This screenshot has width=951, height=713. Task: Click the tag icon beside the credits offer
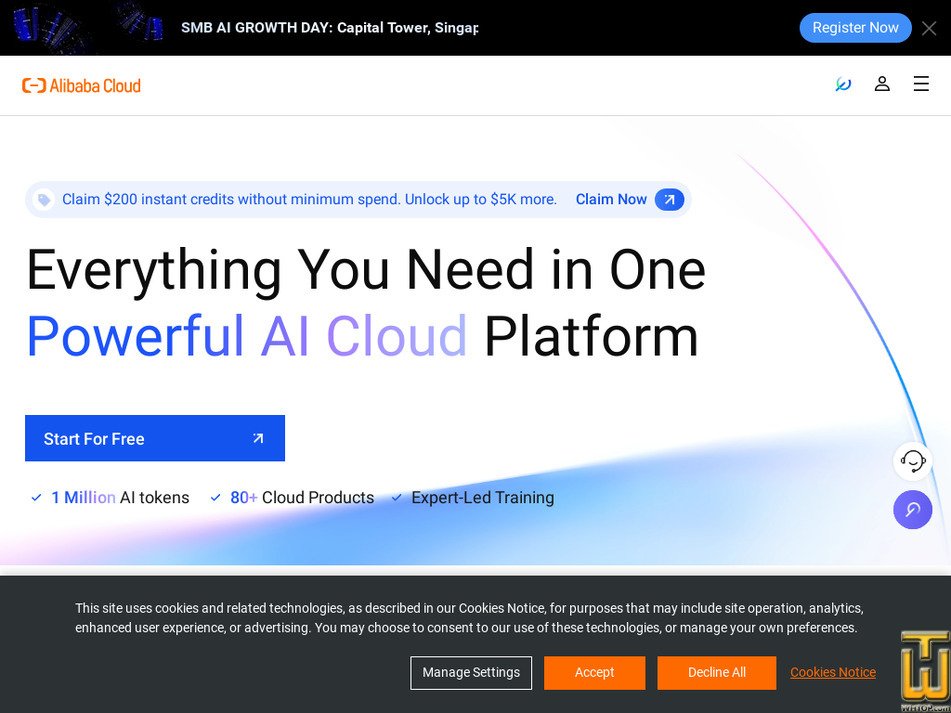pyautogui.click(x=43, y=199)
